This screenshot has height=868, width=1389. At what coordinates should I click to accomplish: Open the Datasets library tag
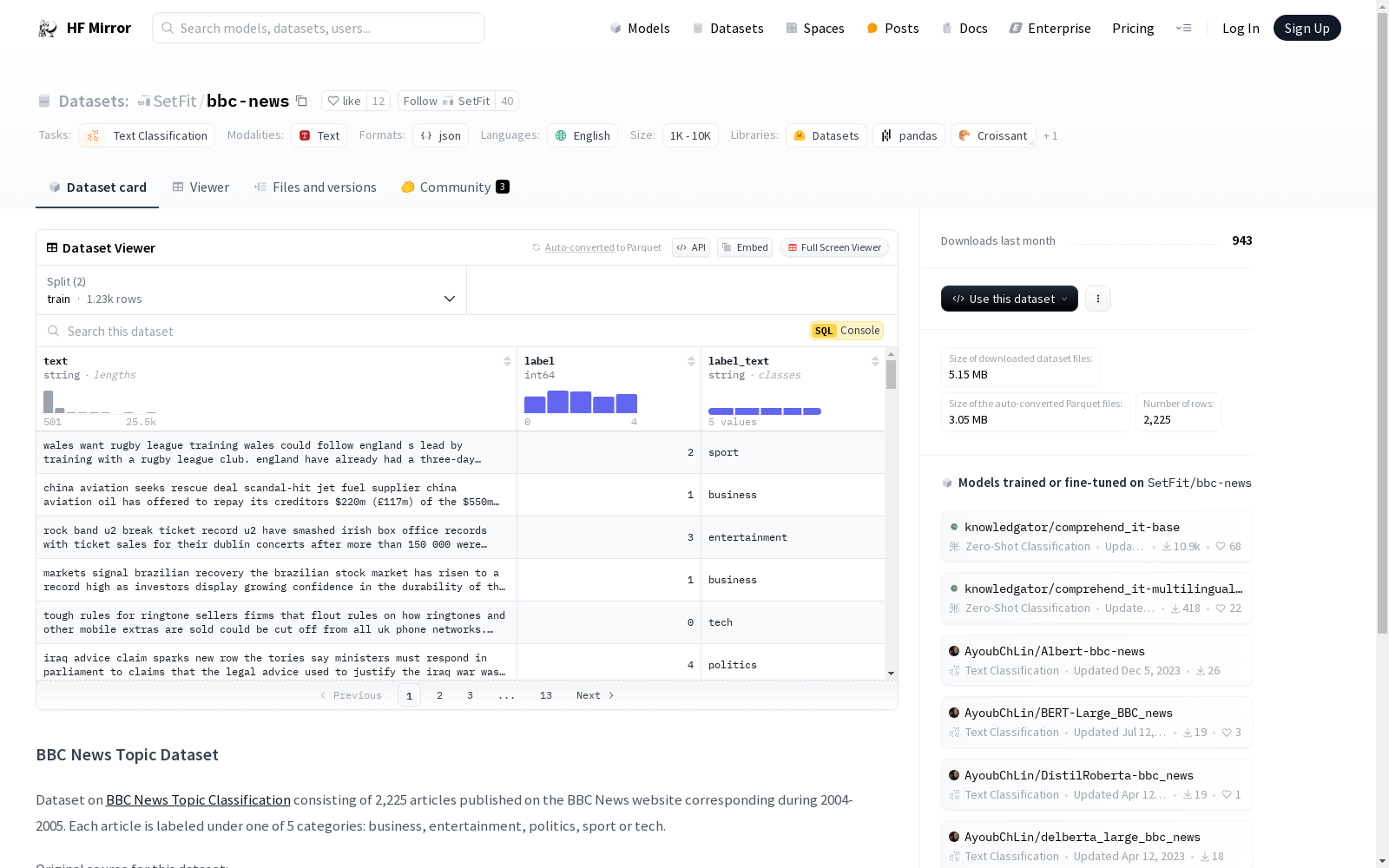click(x=826, y=135)
